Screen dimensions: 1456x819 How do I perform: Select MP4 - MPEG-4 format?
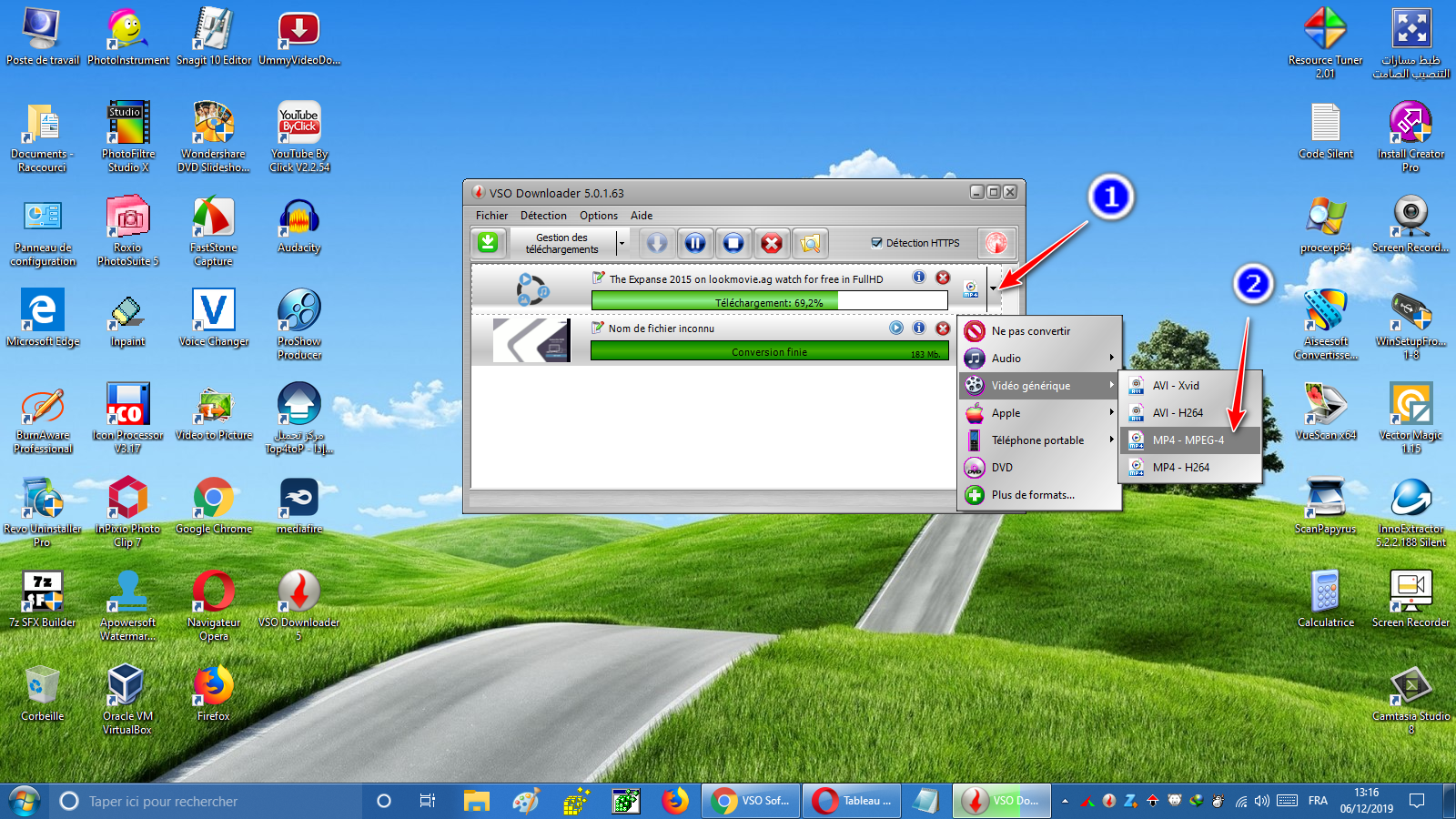(x=1191, y=440)
